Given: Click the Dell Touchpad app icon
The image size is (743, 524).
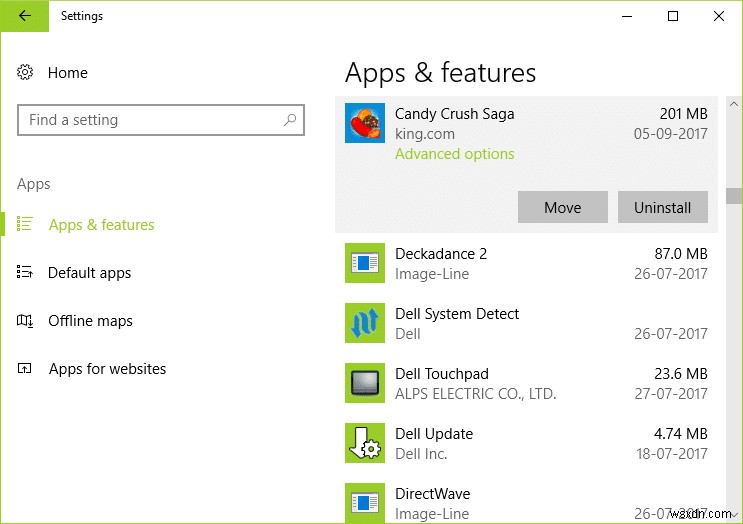Looking at the screenshot, I should click(x=364, y=383).
